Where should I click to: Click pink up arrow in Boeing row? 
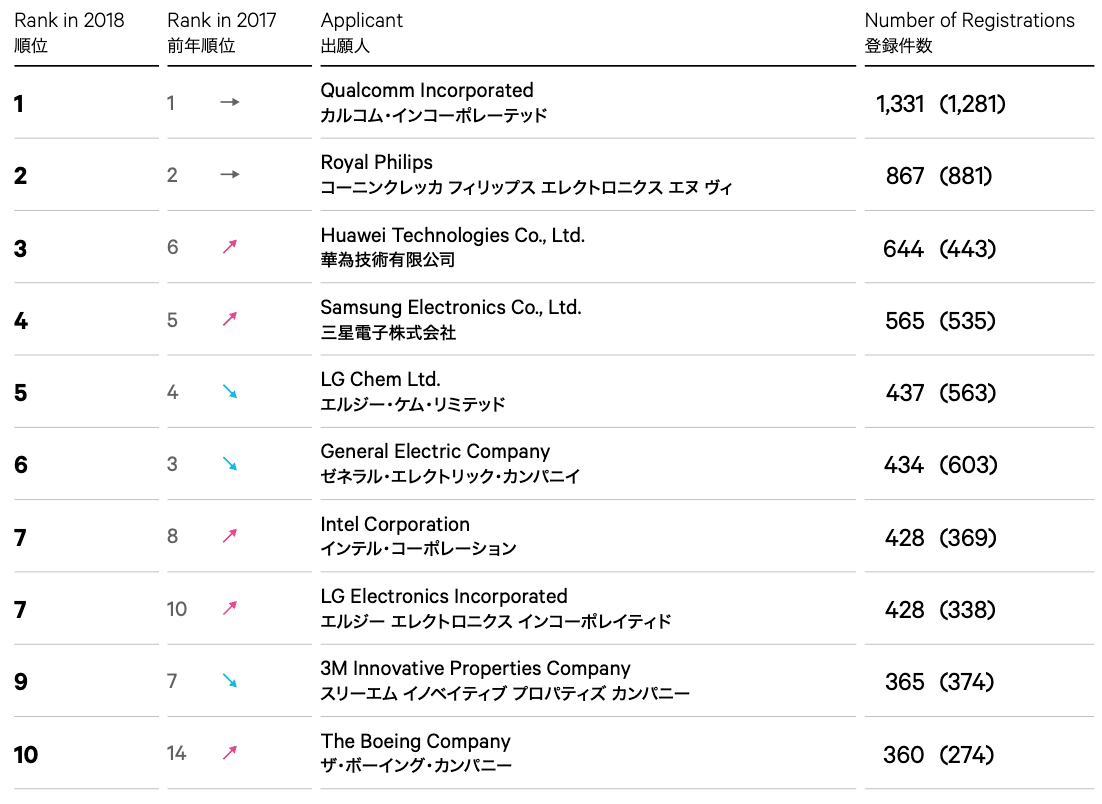pos(230,753)
